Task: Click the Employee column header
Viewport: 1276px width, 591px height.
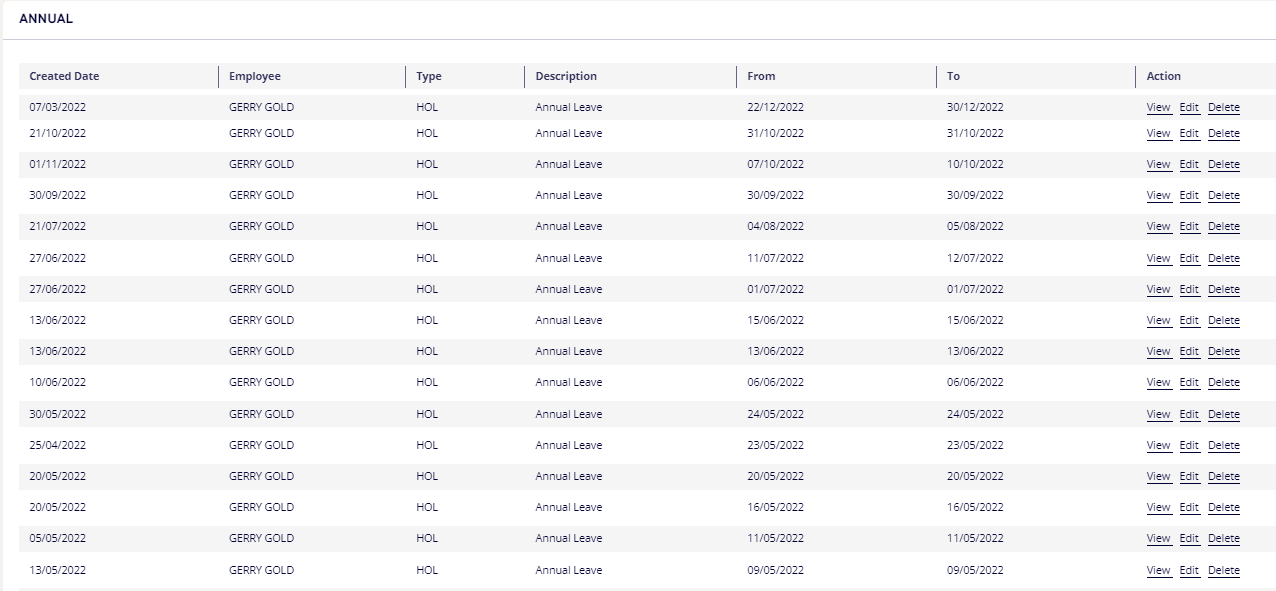Action: 255,76
